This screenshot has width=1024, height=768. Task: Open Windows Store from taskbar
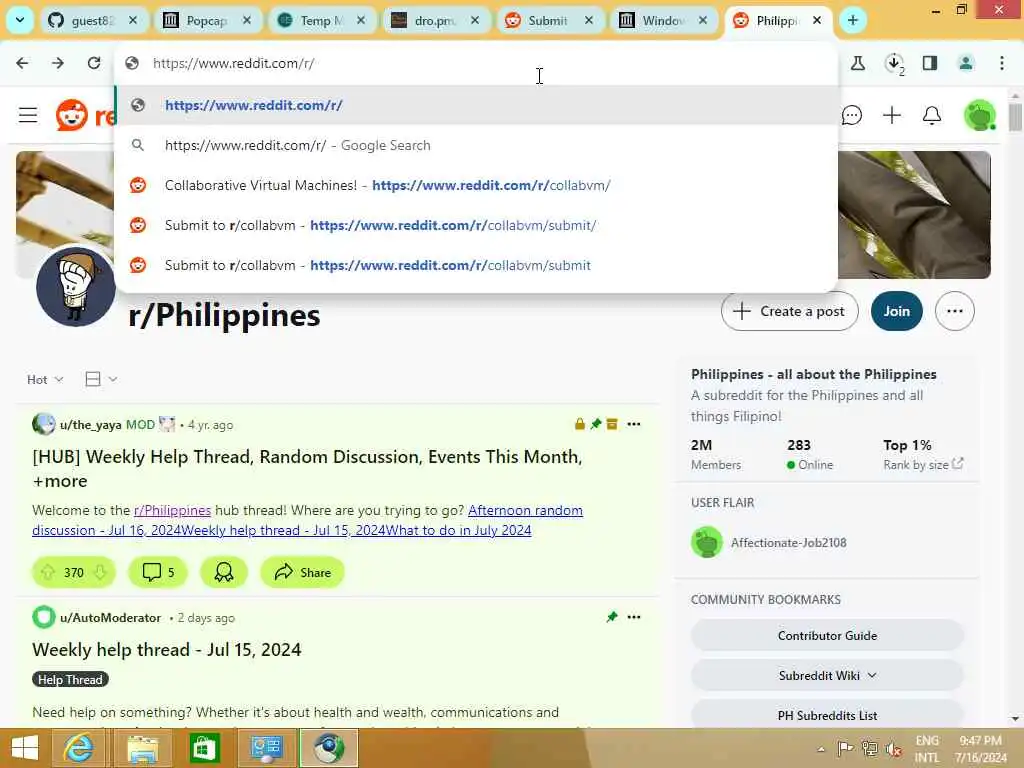coord(204,748)
